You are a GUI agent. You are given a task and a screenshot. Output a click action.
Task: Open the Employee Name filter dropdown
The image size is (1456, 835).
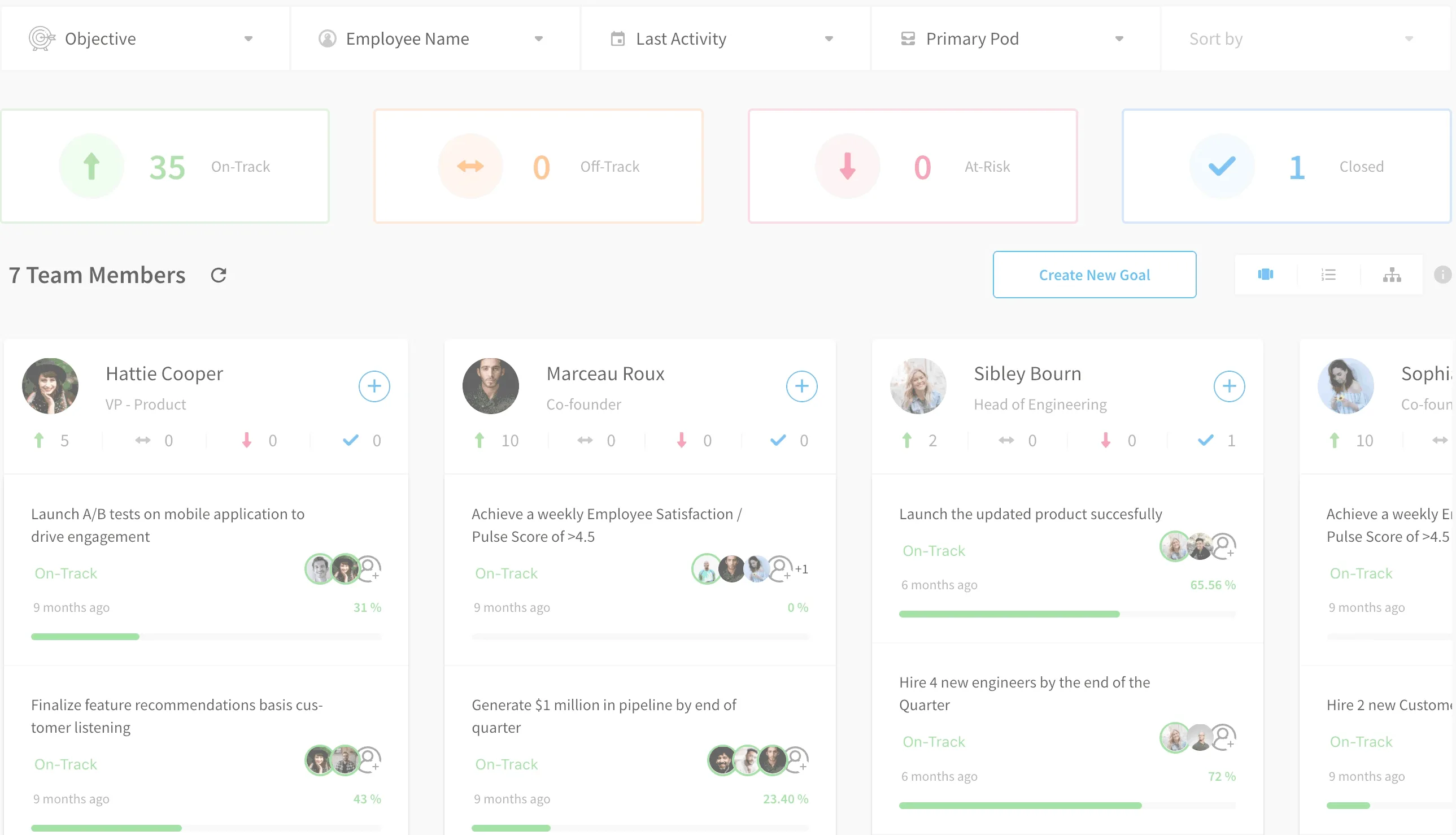tap(435, 38)
